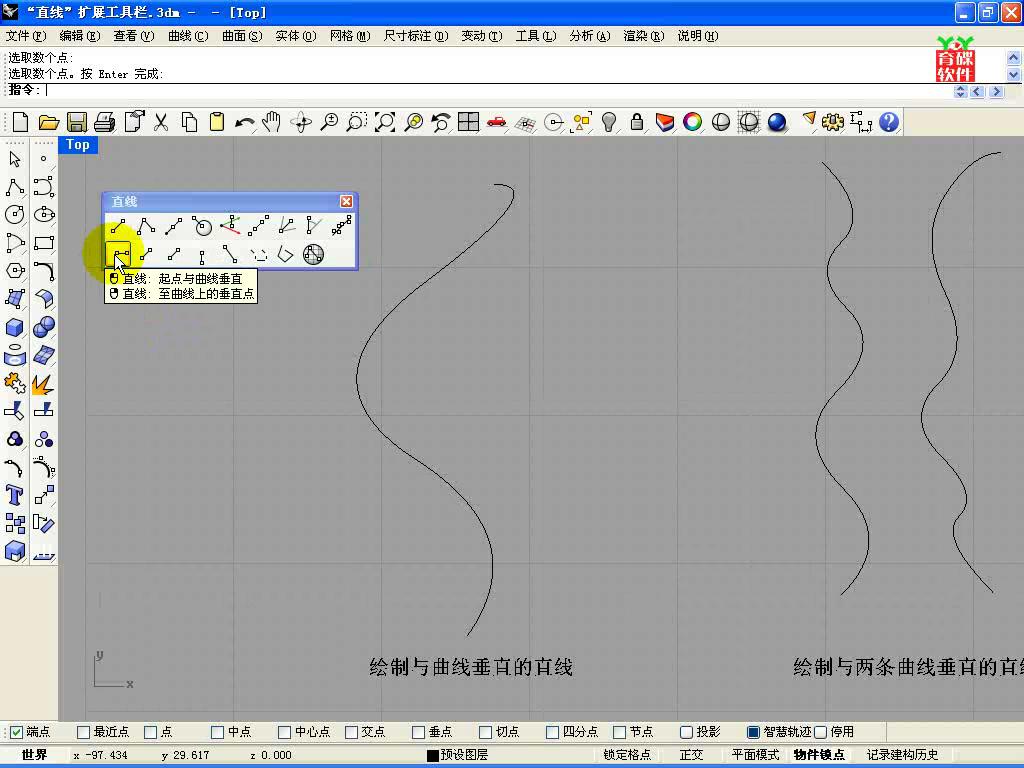
Task: Toggle 物件锁点 in status bar
Action: coord(819,755)
